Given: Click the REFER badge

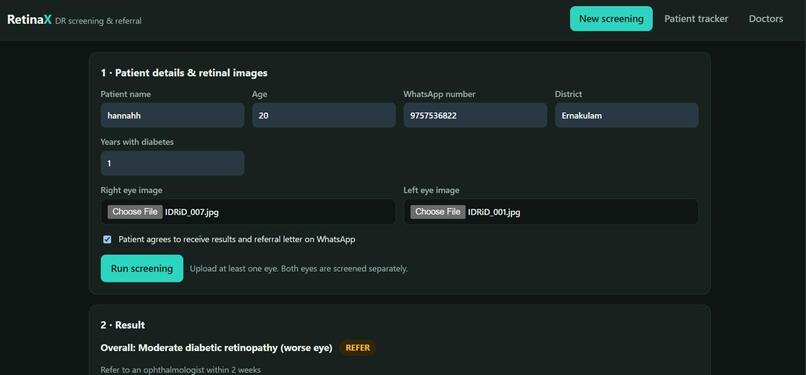Looking at the screenshot, I should [x=357, y=348].
